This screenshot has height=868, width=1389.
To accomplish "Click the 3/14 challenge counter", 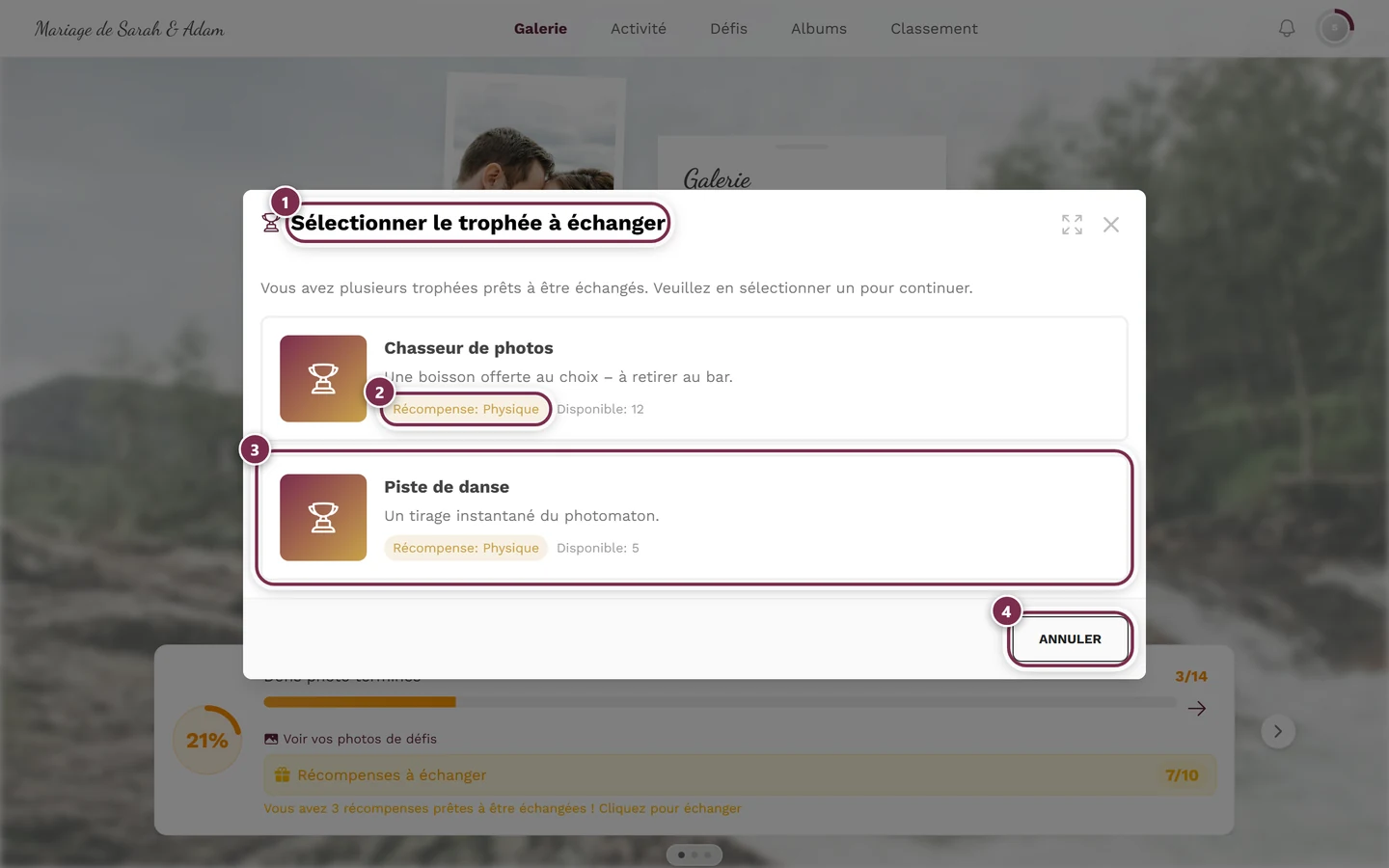I will pyautogui.click(x=1191, y=677).
